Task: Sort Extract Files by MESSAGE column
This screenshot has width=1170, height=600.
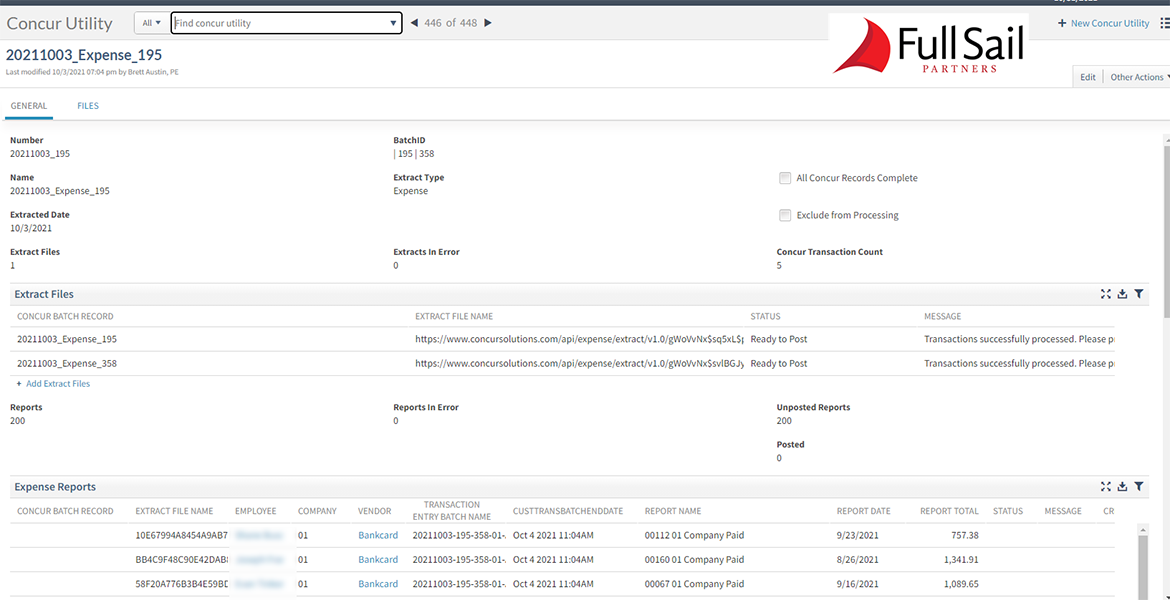Action: pos(942,316)
